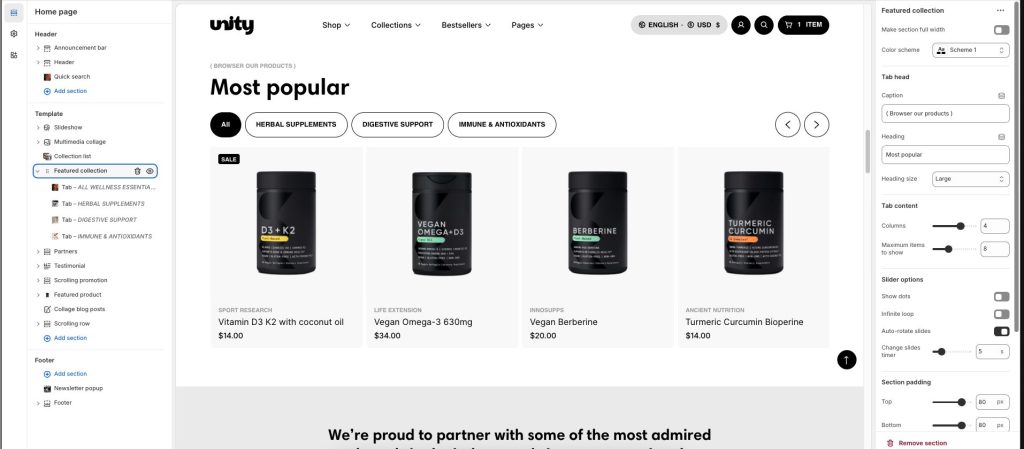Enable Make section full width toggle
This screenshot has height=449, width=1024.
1001,30
